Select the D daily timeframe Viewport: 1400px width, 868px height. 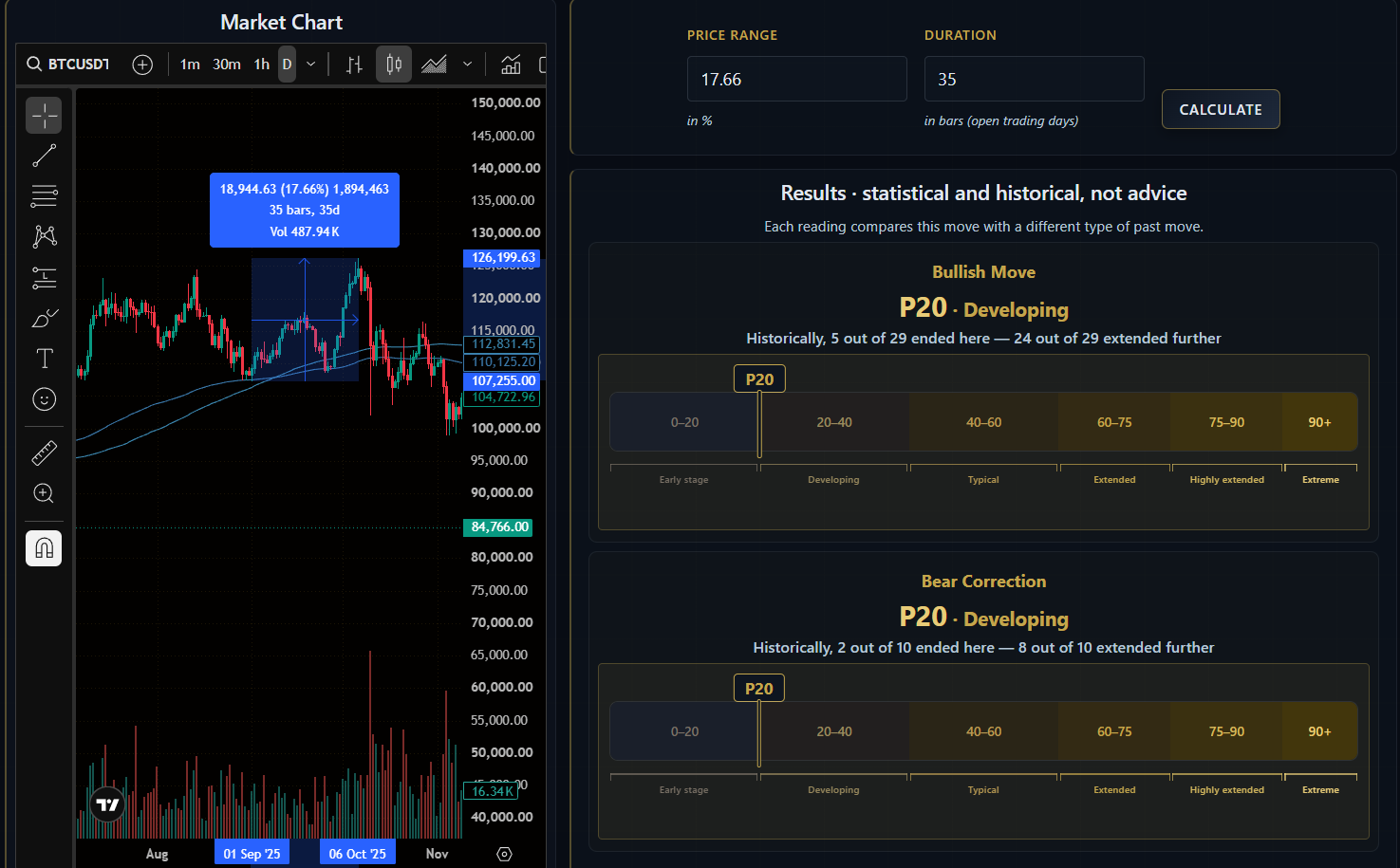[x=287, y=65]
